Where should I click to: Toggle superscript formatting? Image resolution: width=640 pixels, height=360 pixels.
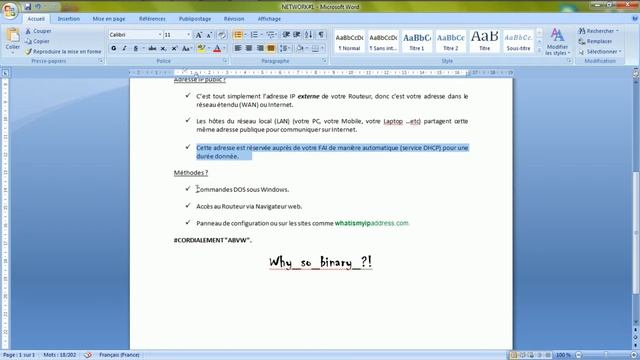coord(174,48)
